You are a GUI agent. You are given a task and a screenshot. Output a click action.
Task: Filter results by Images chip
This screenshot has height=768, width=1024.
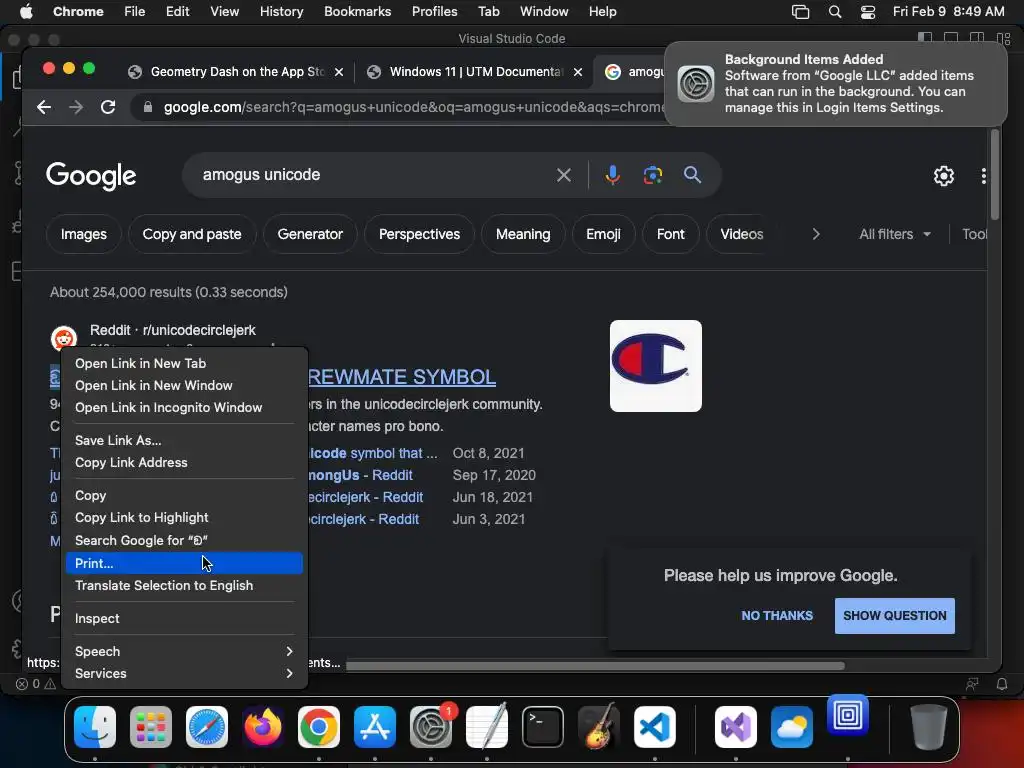84,234
